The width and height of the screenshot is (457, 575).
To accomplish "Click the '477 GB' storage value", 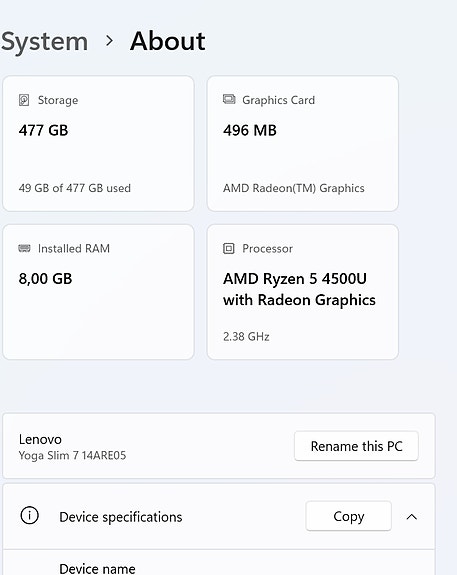I will (43, 131).
